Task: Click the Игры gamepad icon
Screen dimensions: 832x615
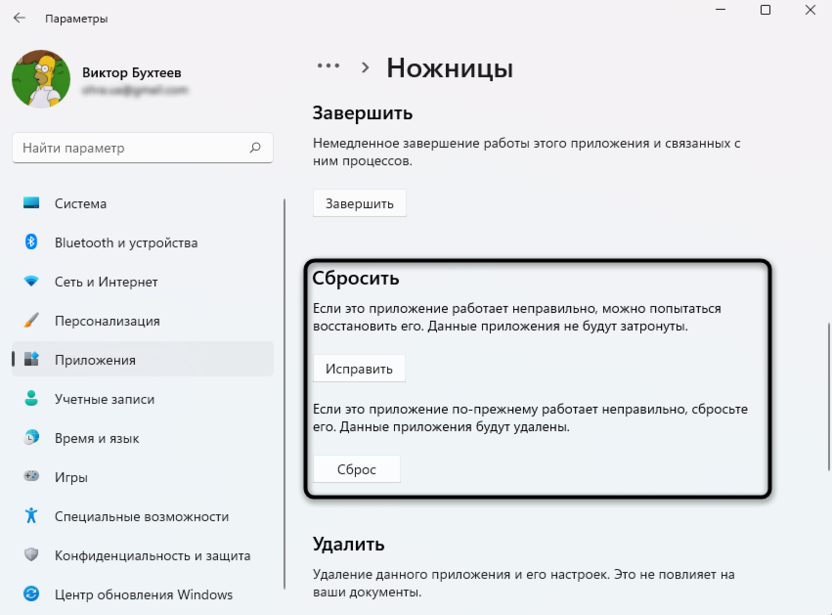Action: coord(31,477)
